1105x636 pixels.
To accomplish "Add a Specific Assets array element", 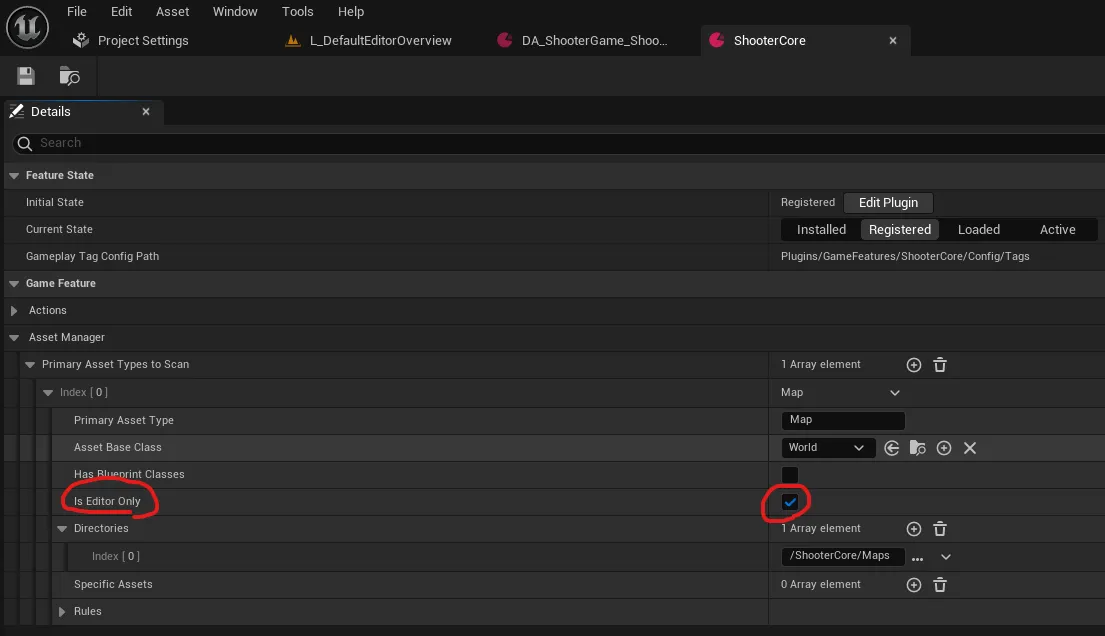I will pyautogui.click(x=914, y=585).
